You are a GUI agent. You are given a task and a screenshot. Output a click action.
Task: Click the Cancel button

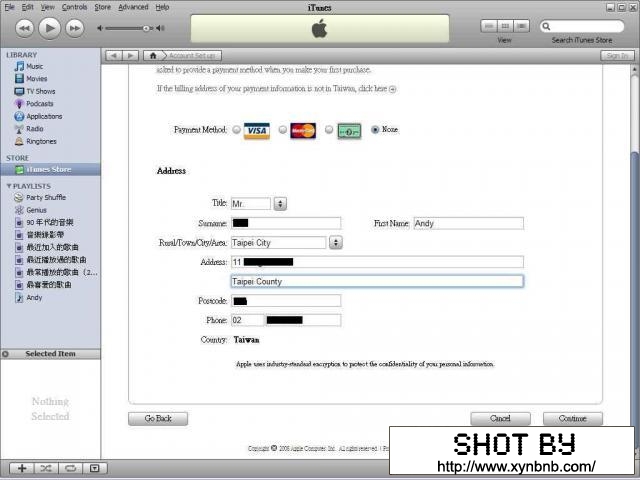click(x=500, y=419)
